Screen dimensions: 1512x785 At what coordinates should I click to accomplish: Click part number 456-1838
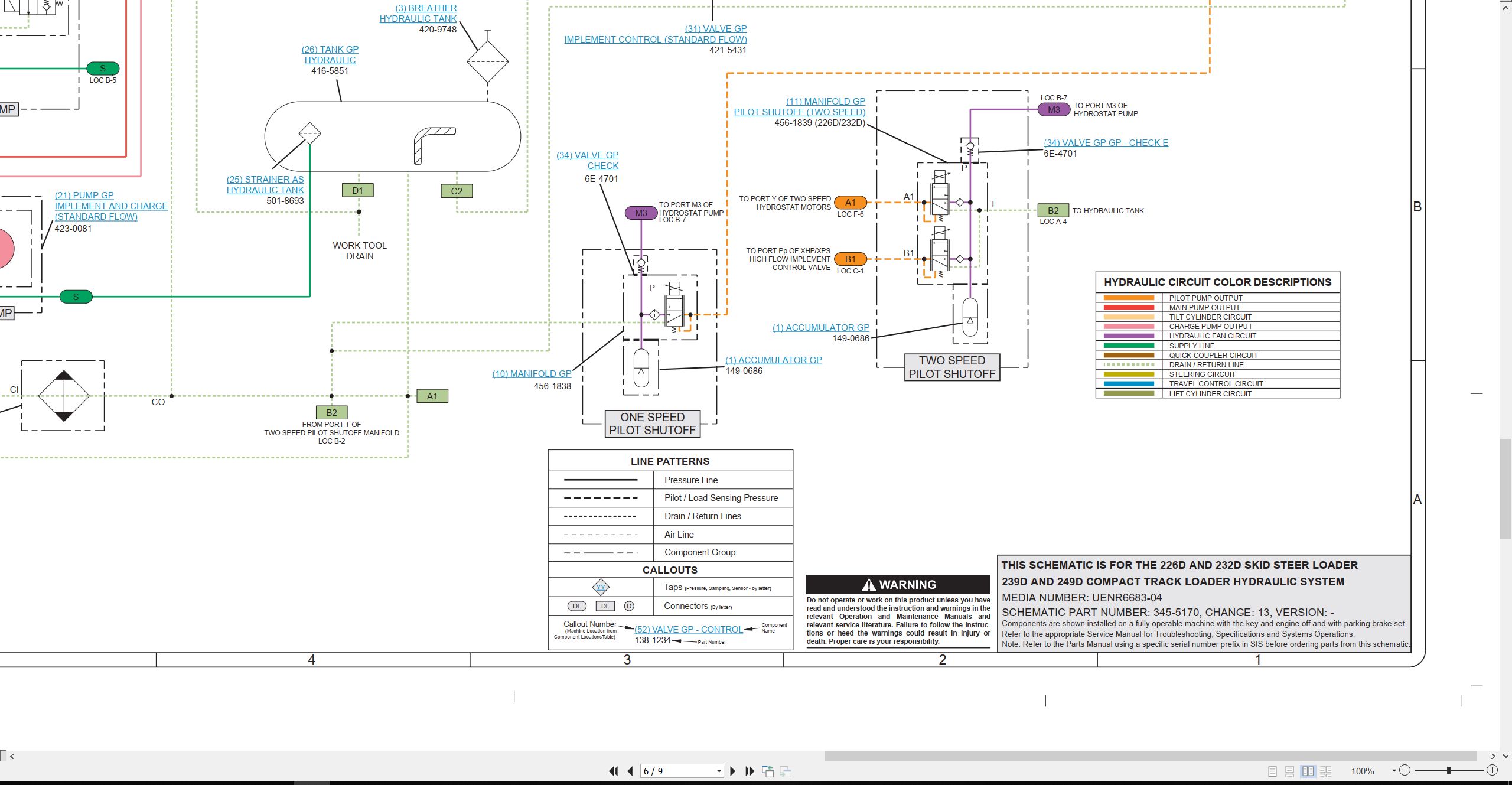pos(552,386)
